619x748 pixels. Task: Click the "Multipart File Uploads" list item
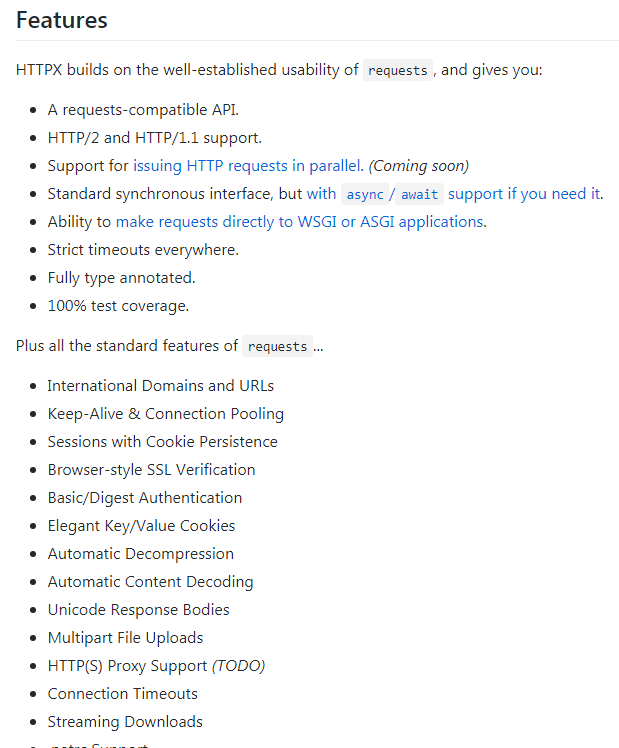pos(125,638)
